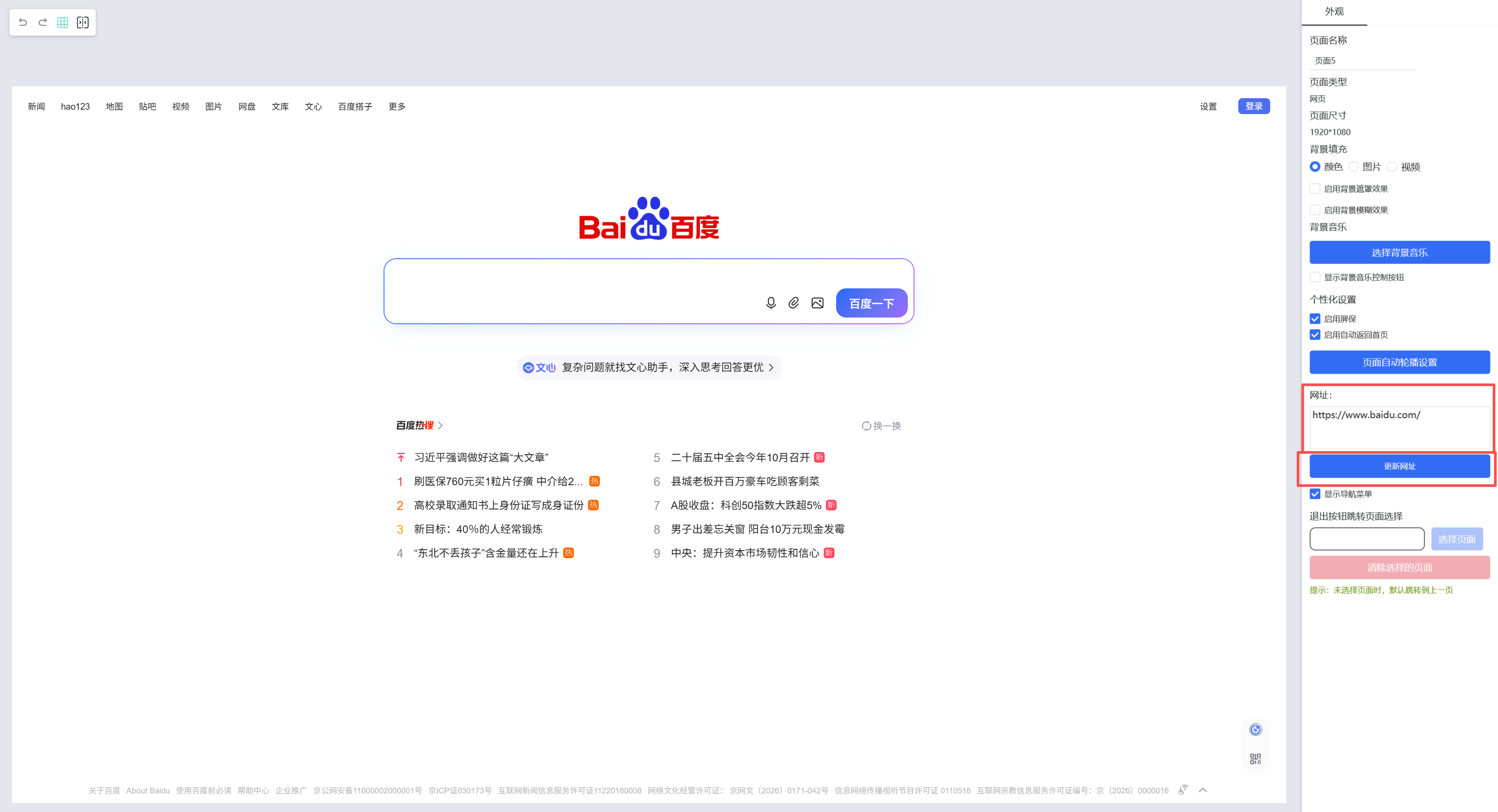
Task: Open hot search item 新目标：40%的人经常锻炼
Action: click(478, 529)
